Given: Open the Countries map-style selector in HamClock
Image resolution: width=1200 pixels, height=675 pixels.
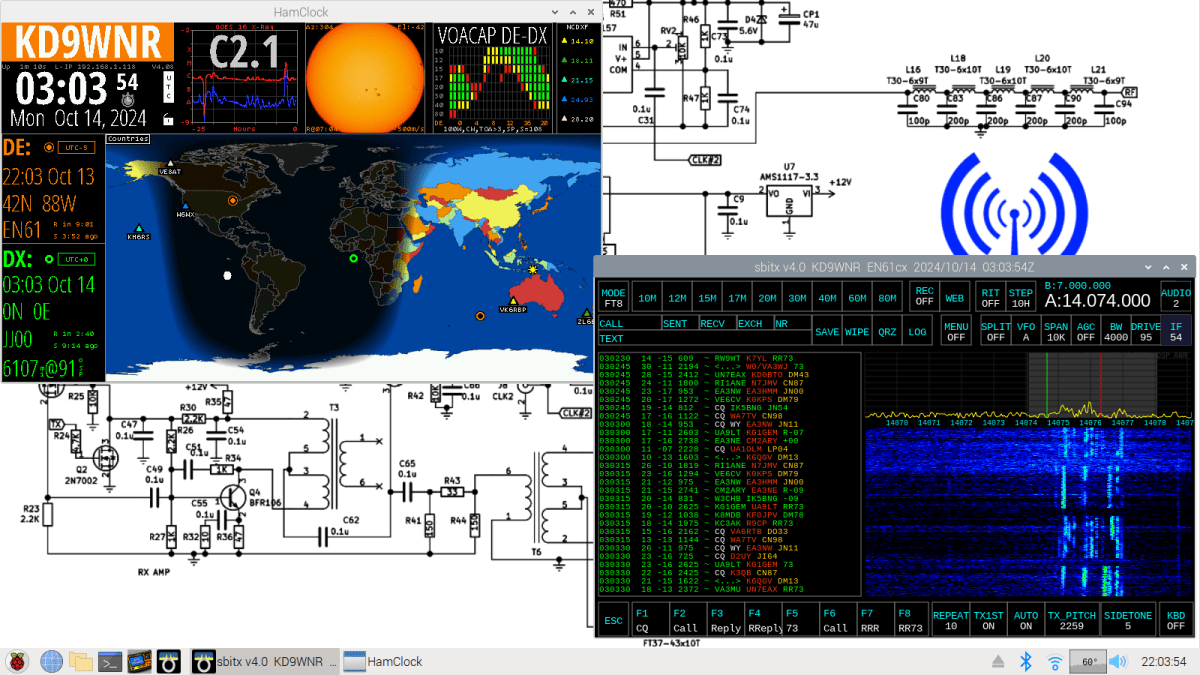Looking at the screenshot, I should coord(127,139).
